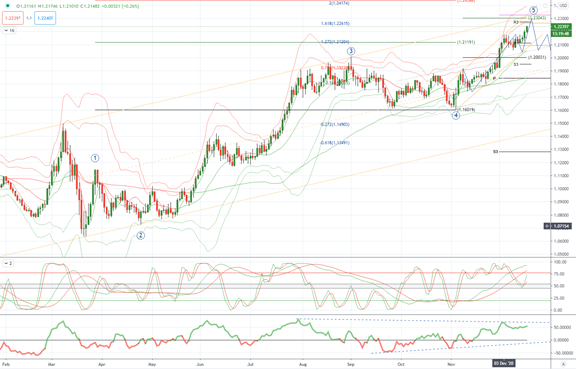Click the Aug label on time axis
The width and height of the screenshot is (576, 369).
tap(303, 364)
